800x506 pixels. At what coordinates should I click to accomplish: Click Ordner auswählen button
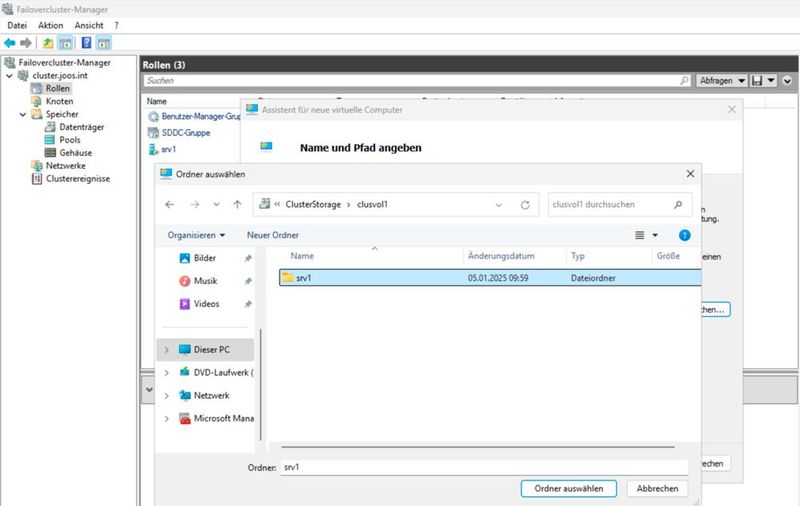569,489
